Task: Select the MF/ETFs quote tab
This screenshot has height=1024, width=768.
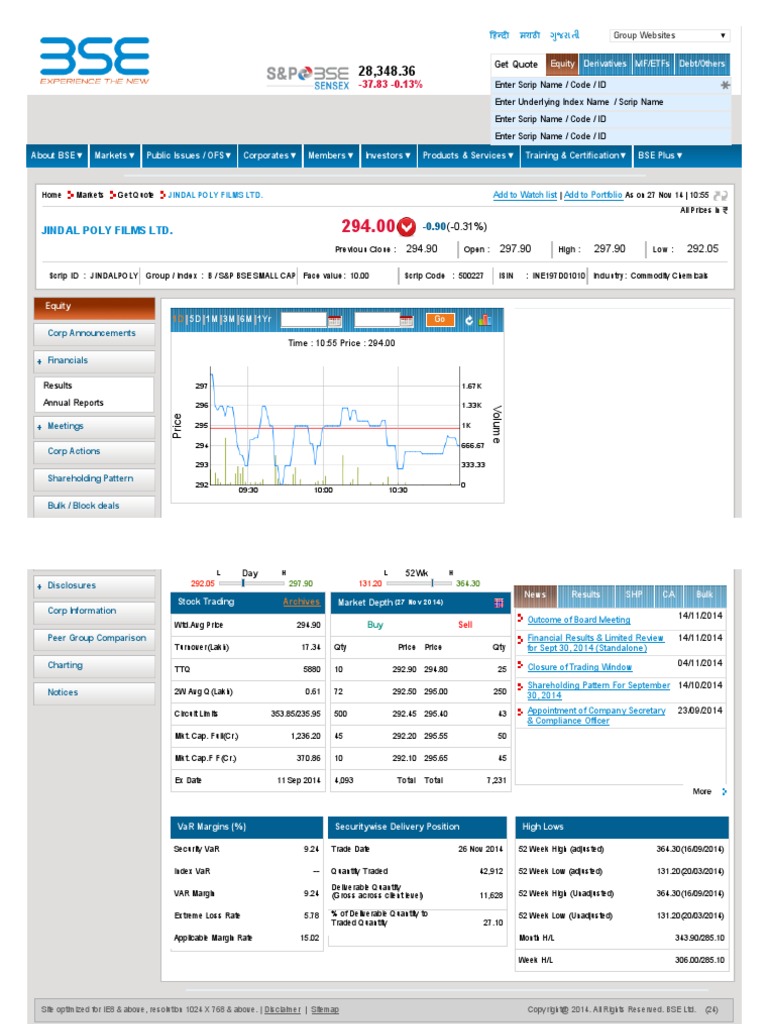Action: point(652,64)
